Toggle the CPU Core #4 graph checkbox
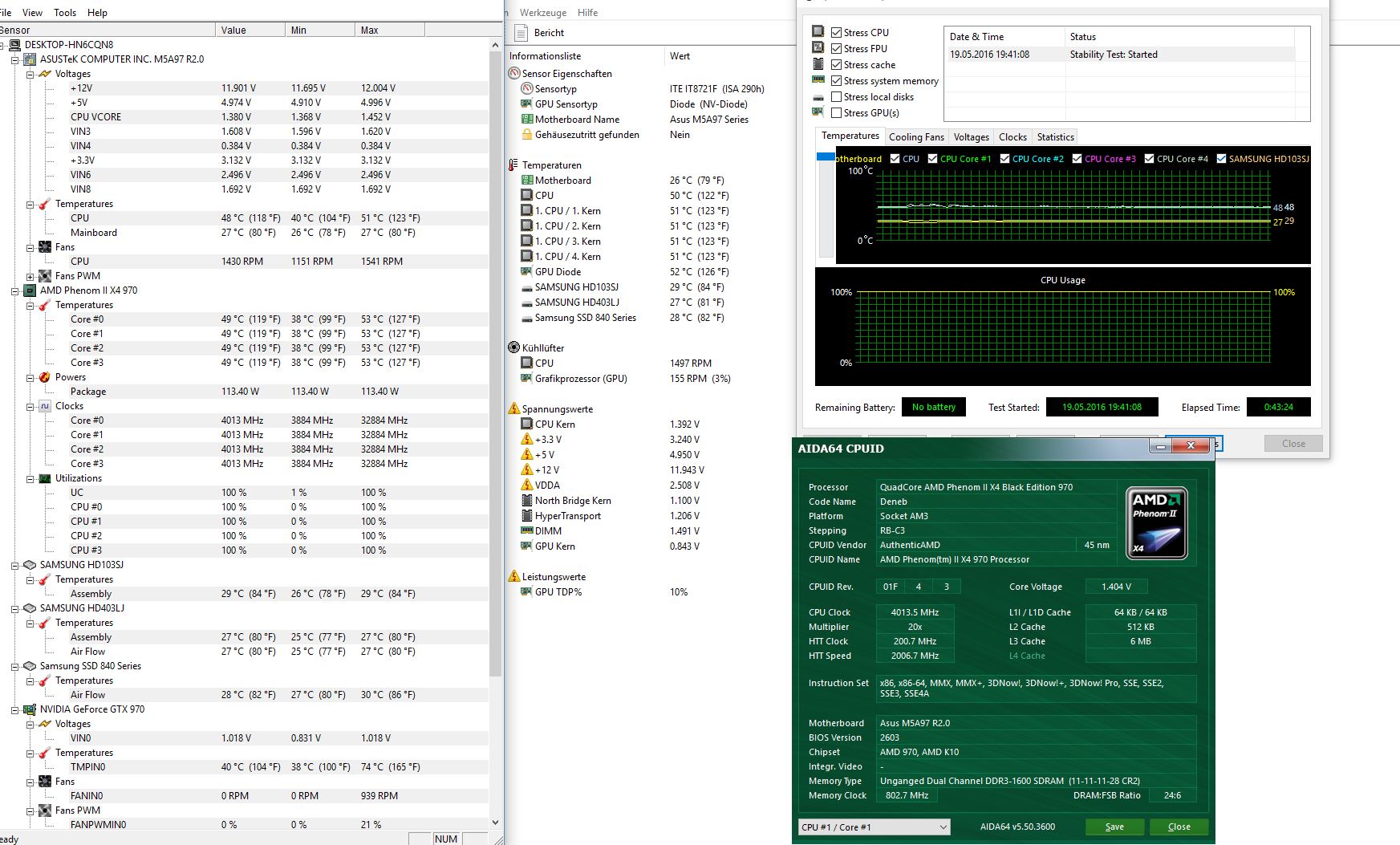1400x845 pixels. (x=1150, y=159)
